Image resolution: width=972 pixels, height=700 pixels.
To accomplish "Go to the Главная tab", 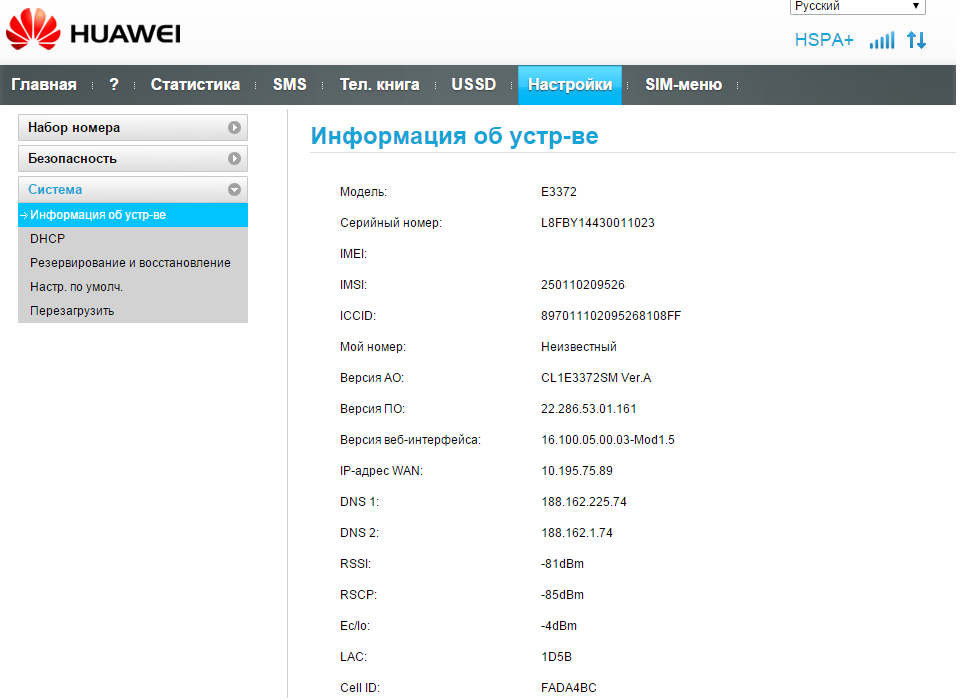I will pos(44,84).
